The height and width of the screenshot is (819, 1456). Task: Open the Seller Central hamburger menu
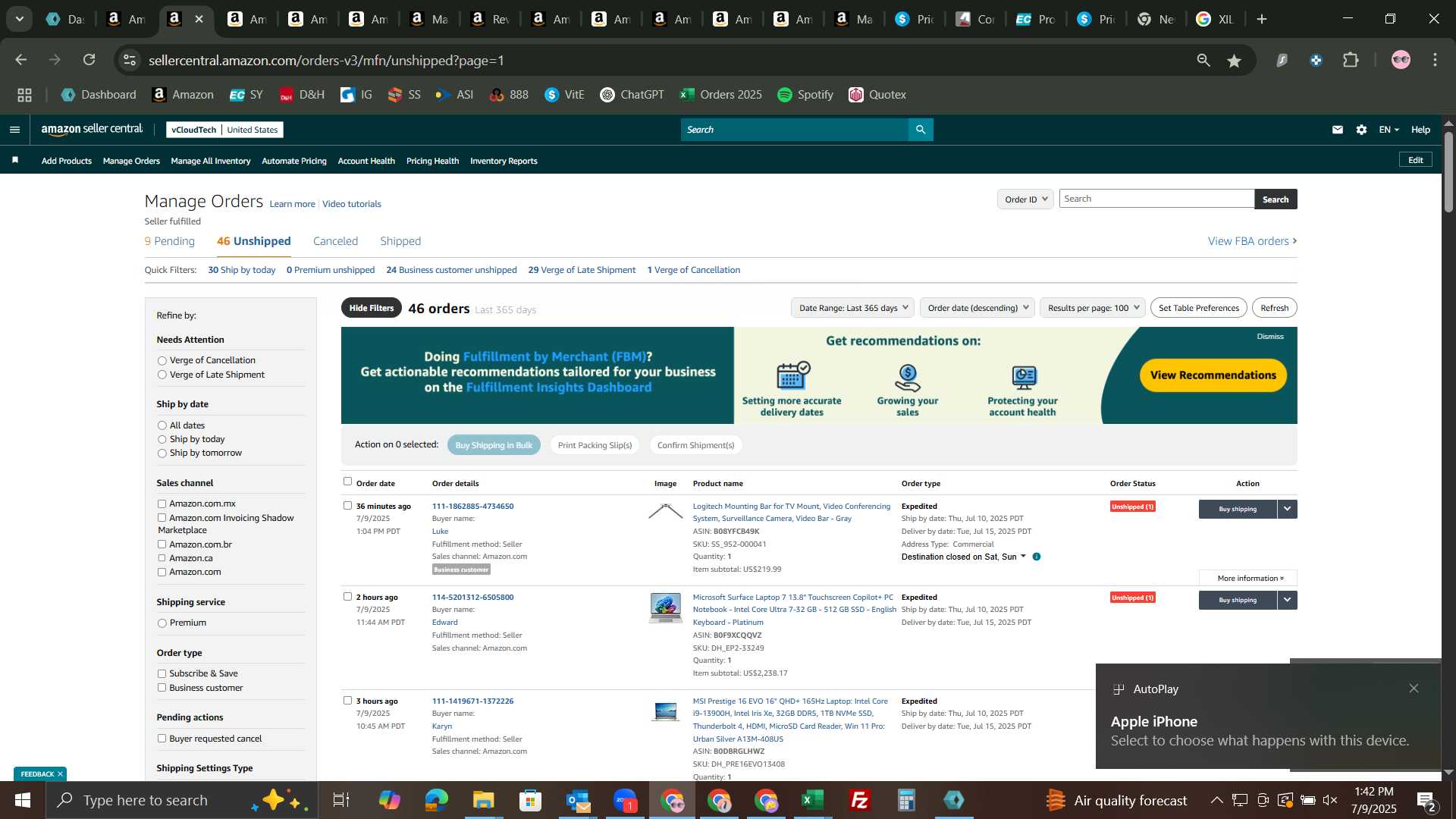[x=14, y=130]
